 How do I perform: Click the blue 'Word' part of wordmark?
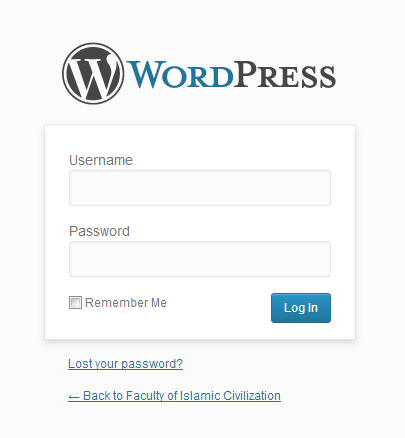180,75
